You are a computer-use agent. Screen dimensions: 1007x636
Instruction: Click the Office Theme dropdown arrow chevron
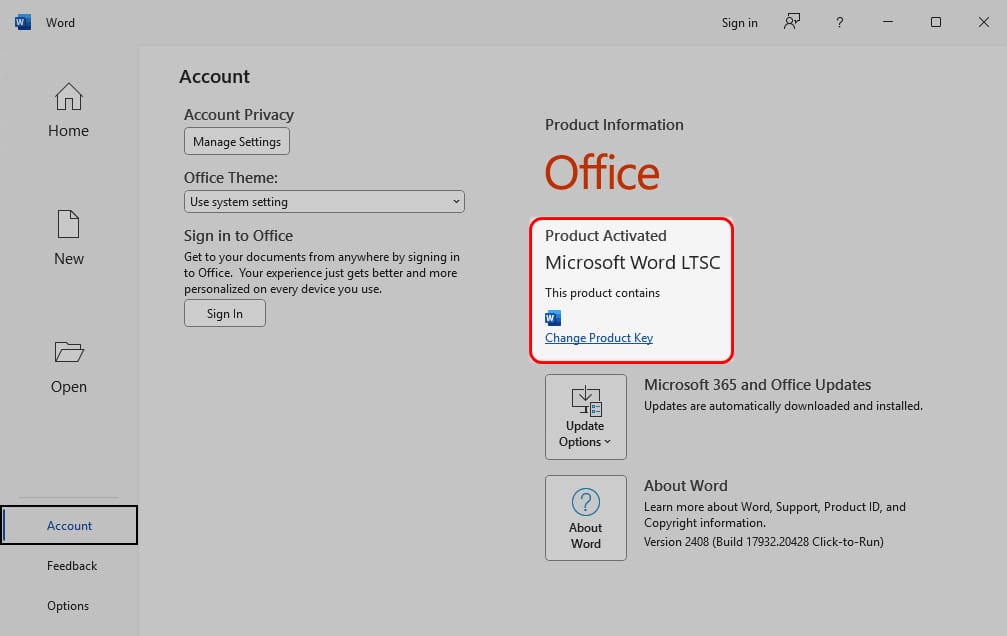456,202
